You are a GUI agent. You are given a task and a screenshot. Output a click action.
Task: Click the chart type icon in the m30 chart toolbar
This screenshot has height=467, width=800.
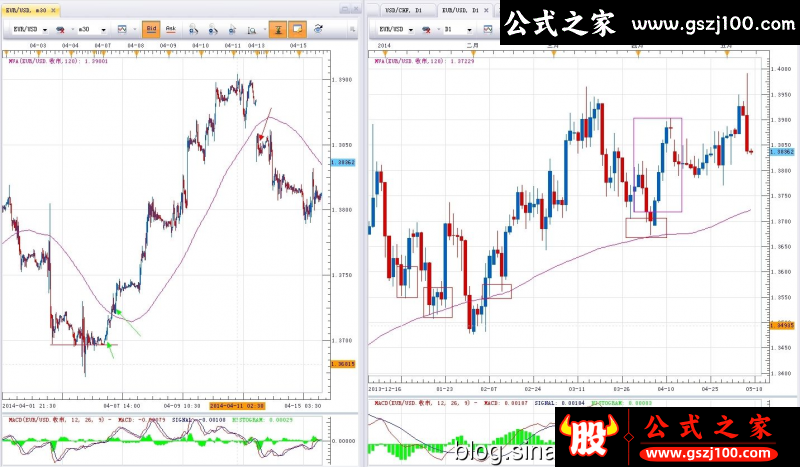(122, 30)
